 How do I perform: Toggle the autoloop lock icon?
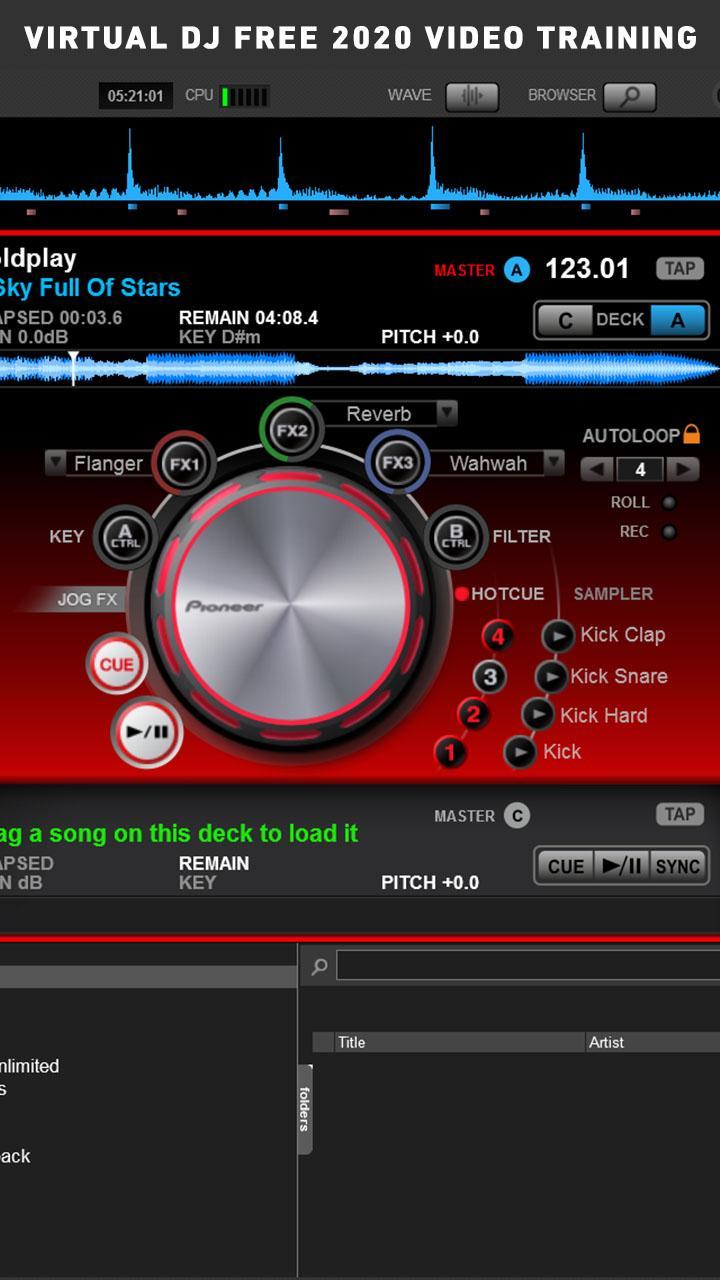click(x=691, y=435)
